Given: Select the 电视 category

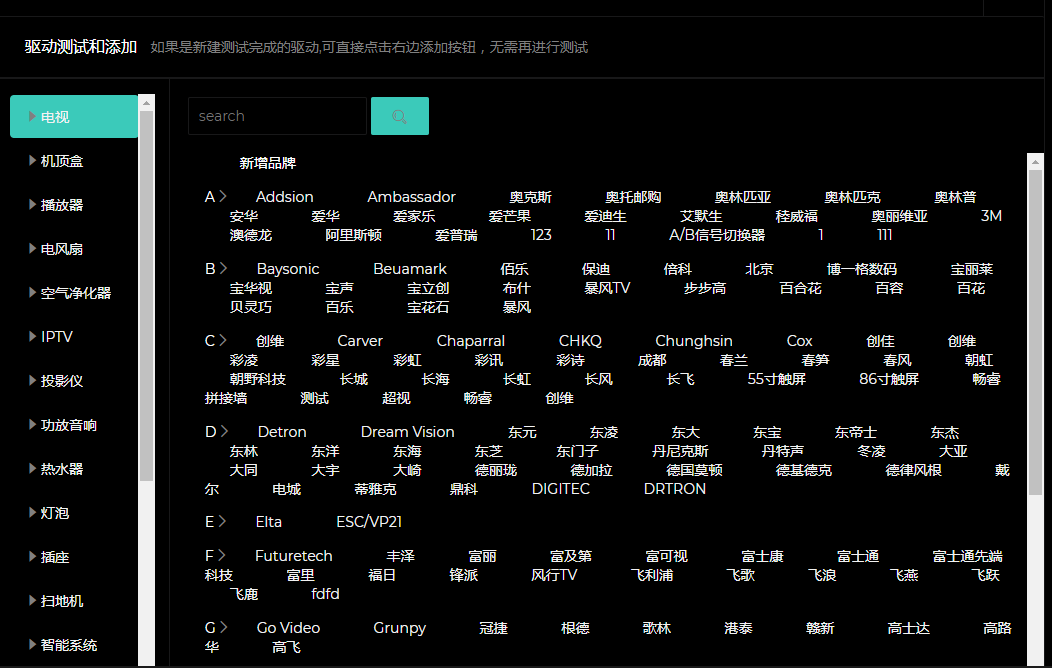Looking at the screenshot, I should coord(74,117).
